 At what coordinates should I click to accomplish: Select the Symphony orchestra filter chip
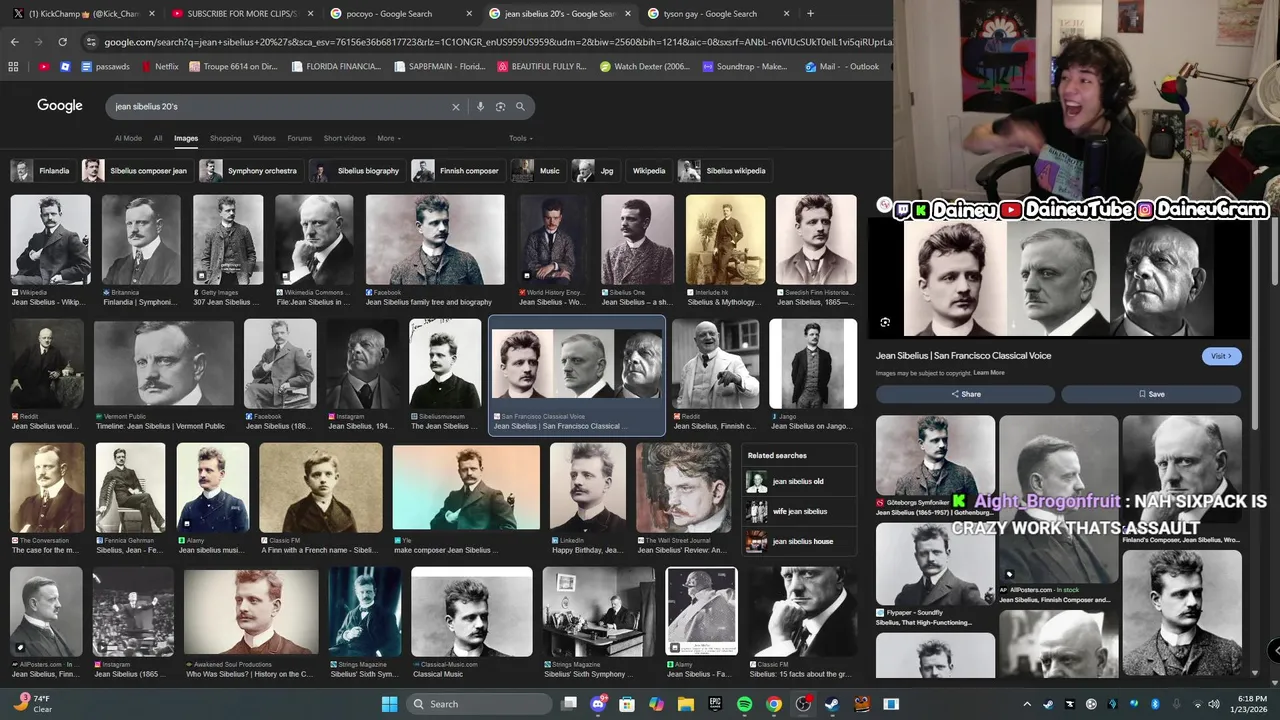click(250, 171)
